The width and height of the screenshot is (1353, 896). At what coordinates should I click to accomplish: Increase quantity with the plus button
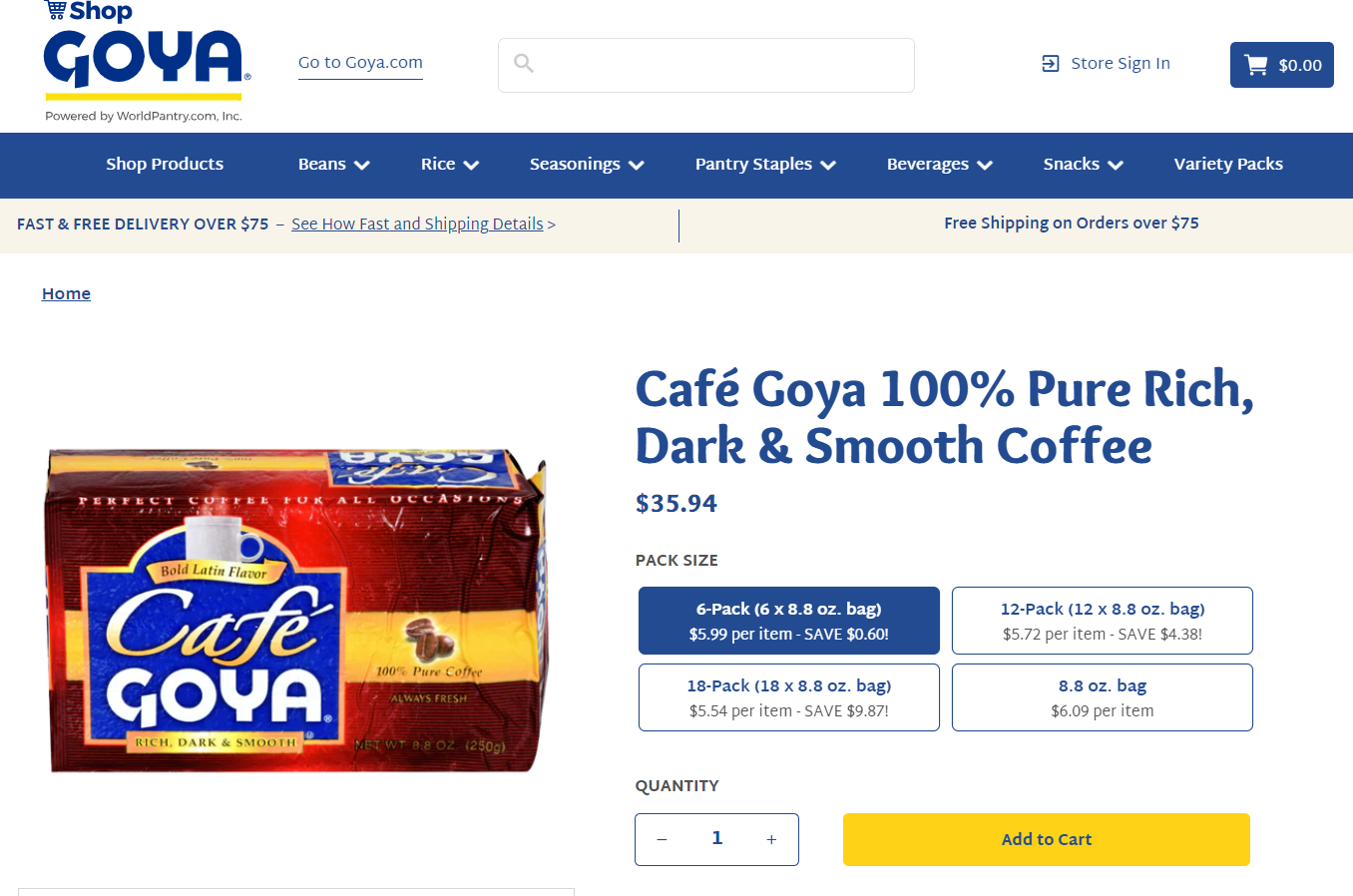771,839
